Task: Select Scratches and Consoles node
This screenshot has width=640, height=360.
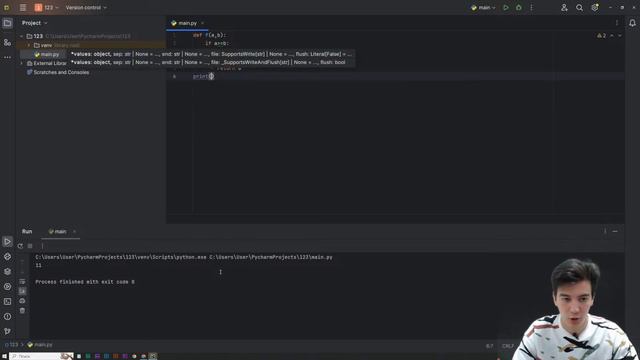Action: (x=58, y=72)
